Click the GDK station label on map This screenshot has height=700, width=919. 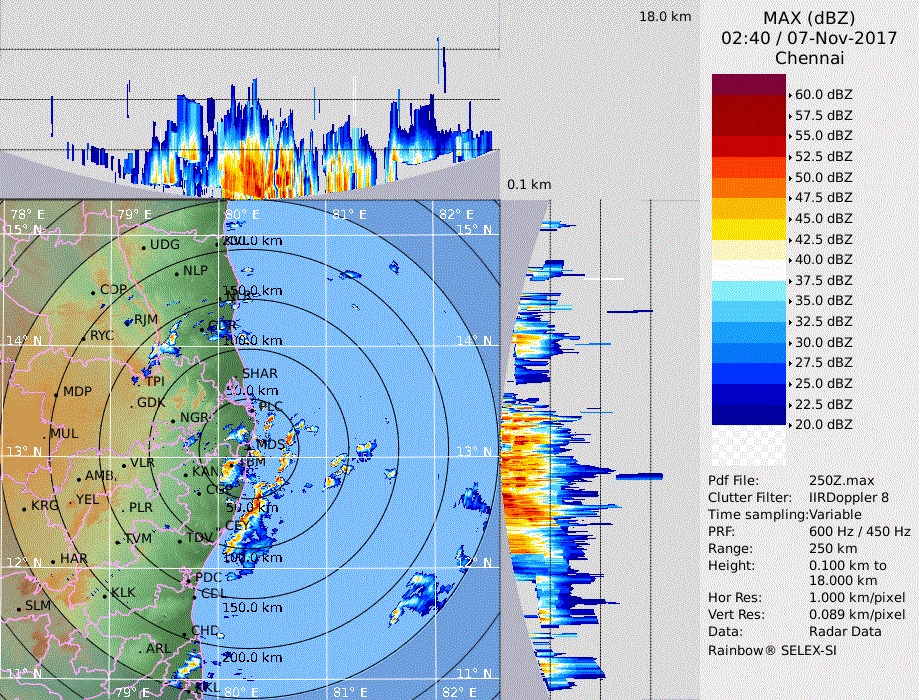pos(151,403)
